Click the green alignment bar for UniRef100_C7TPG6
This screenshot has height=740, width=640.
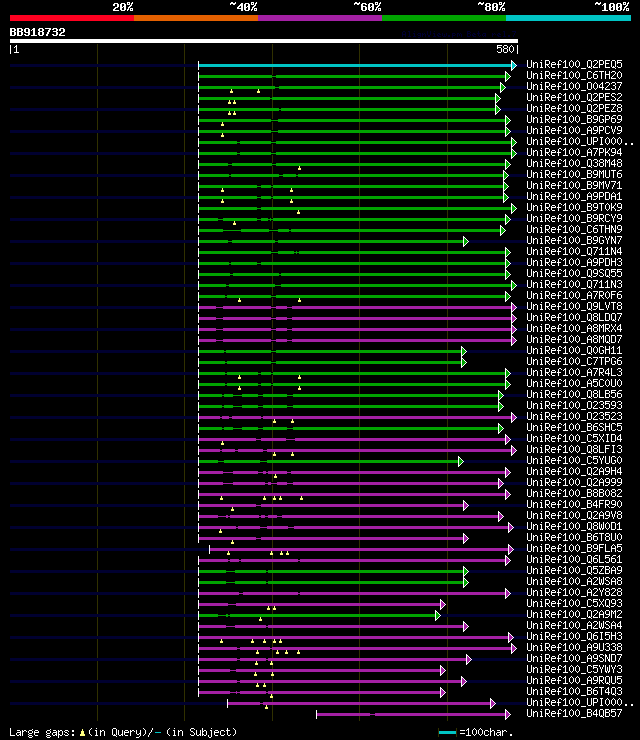click(332, 362)
